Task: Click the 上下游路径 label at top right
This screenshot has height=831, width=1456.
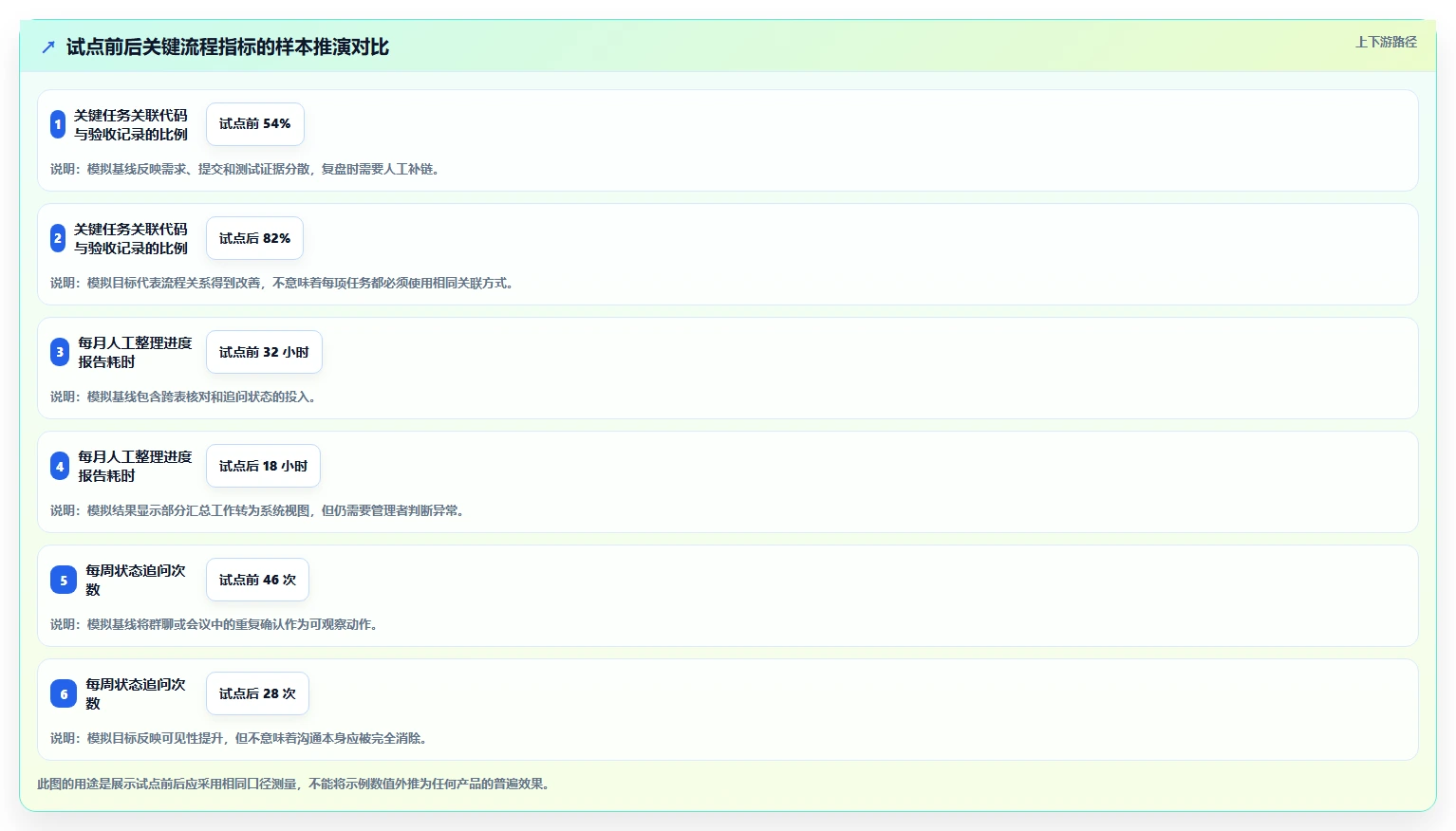Action: 1386,42
